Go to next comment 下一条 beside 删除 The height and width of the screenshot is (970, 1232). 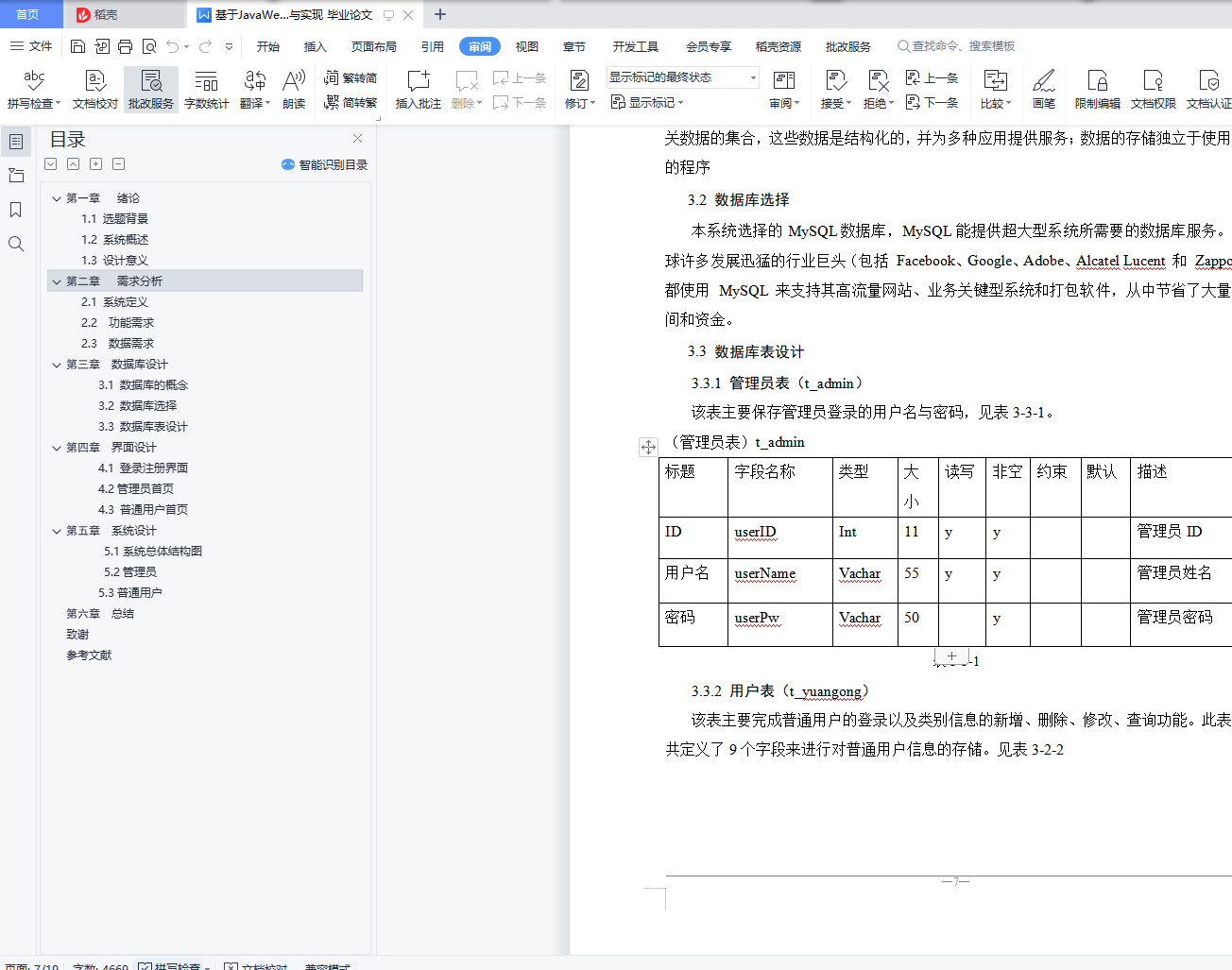click(520, 102)
